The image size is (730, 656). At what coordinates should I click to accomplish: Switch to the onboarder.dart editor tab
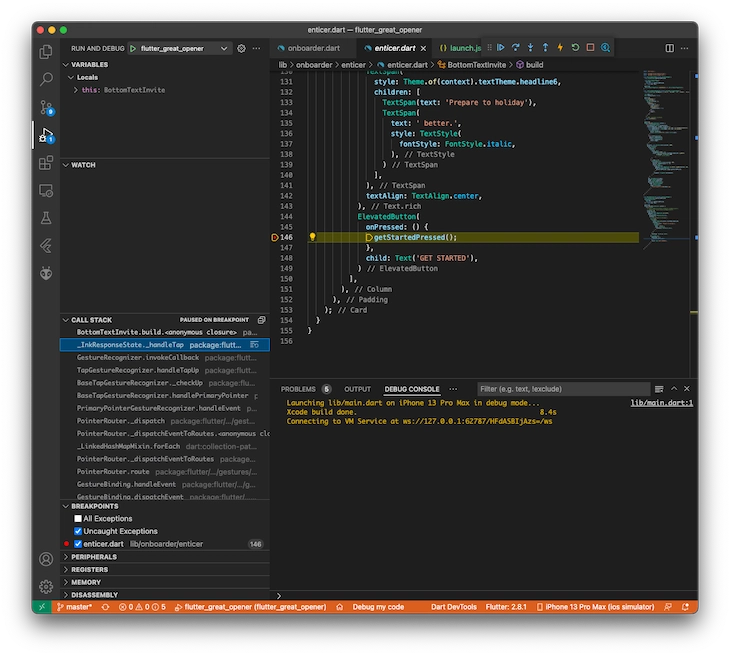pyautogui.click(x=309, y=48)
